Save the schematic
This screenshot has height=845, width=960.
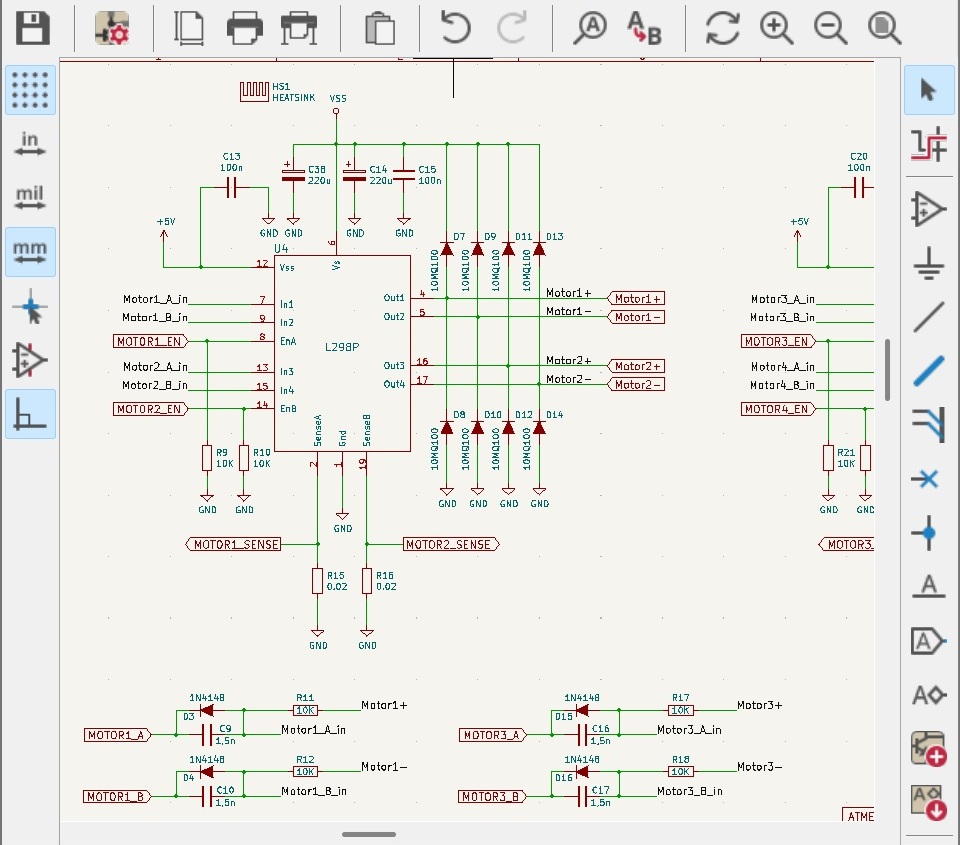[x=33, y=28]
